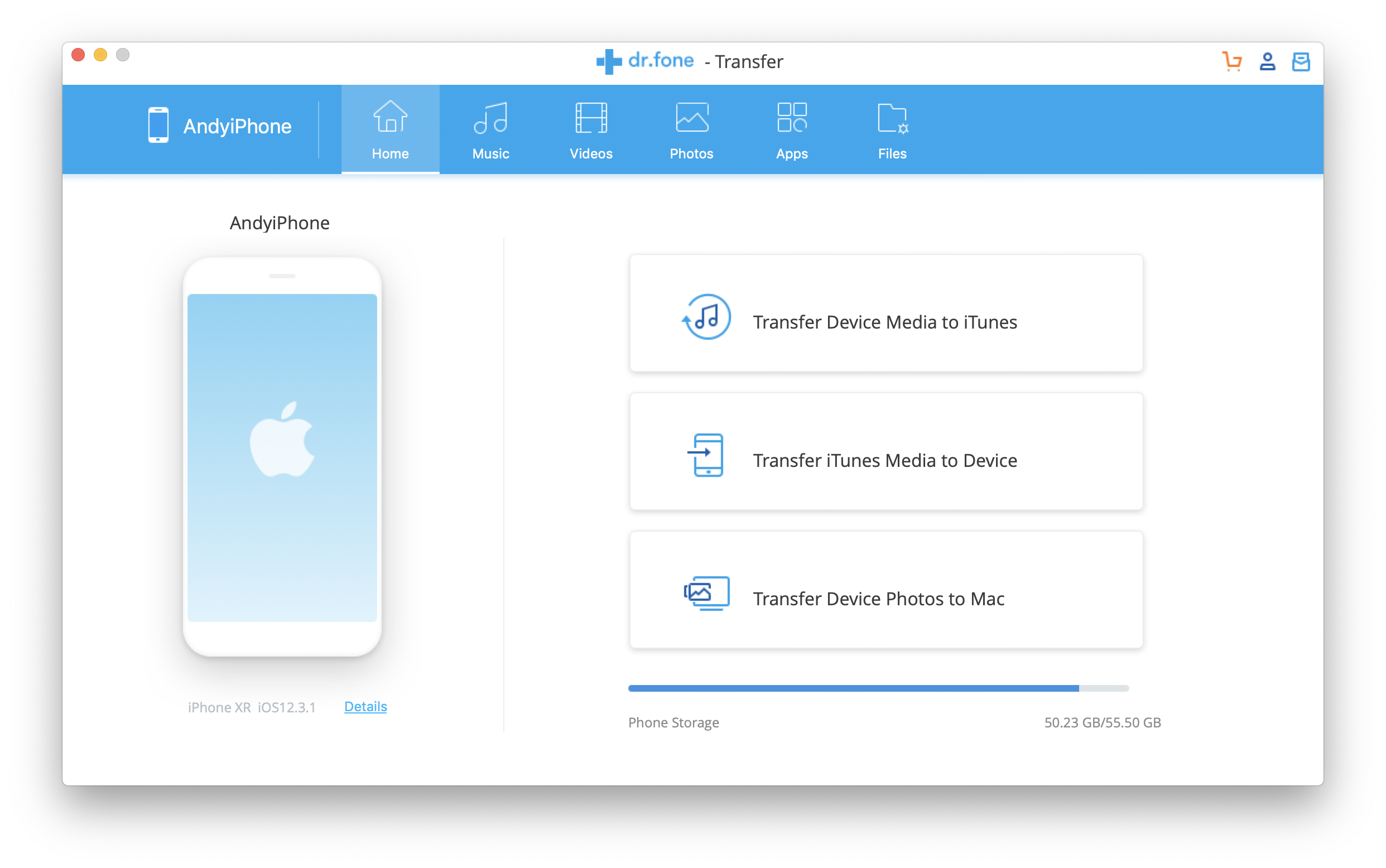Screen dimensions: 1386x868
Task: Click the Phone Storage label
Action: pos(673,723)
